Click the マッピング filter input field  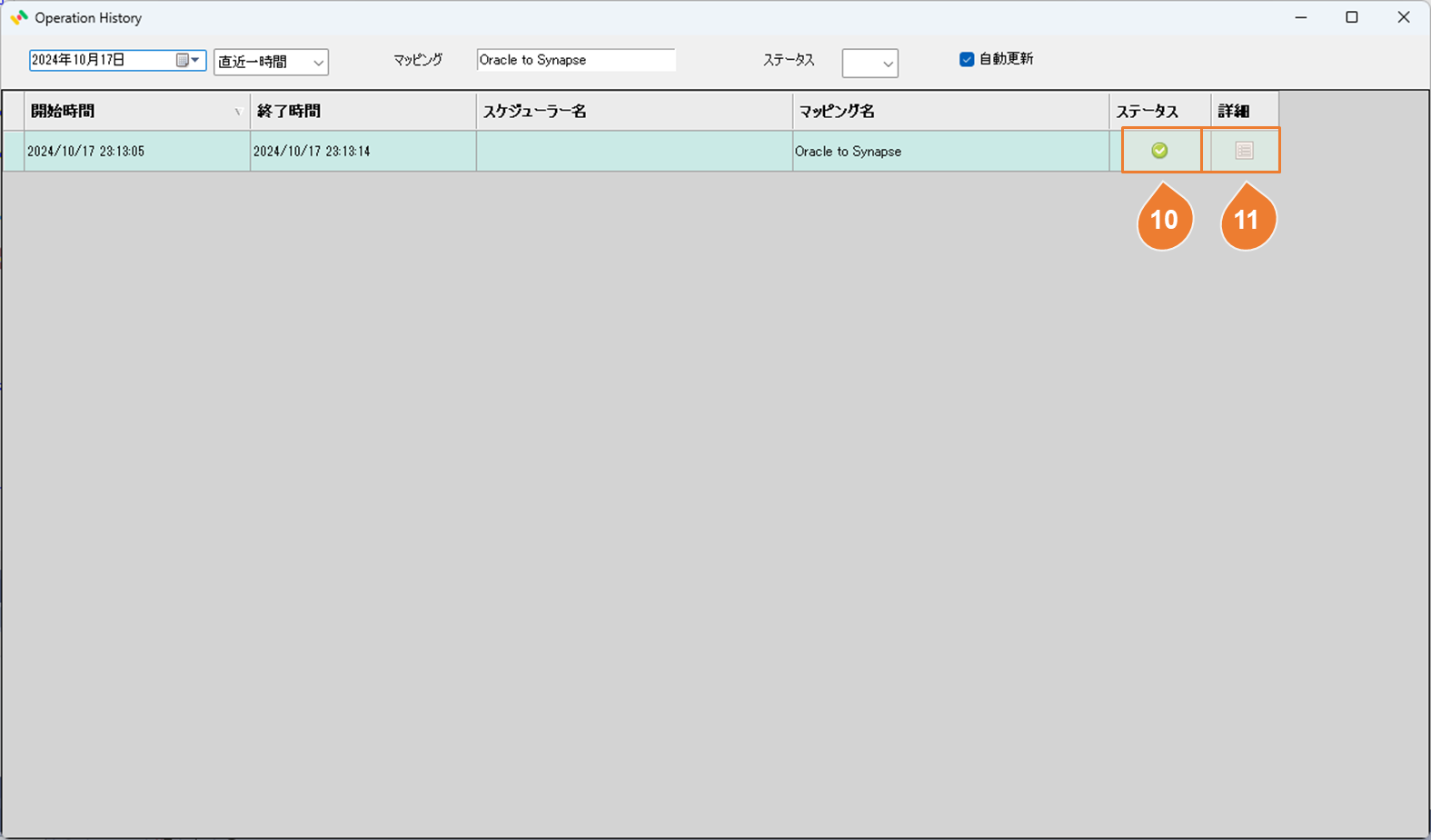click(x=576, y=60)
